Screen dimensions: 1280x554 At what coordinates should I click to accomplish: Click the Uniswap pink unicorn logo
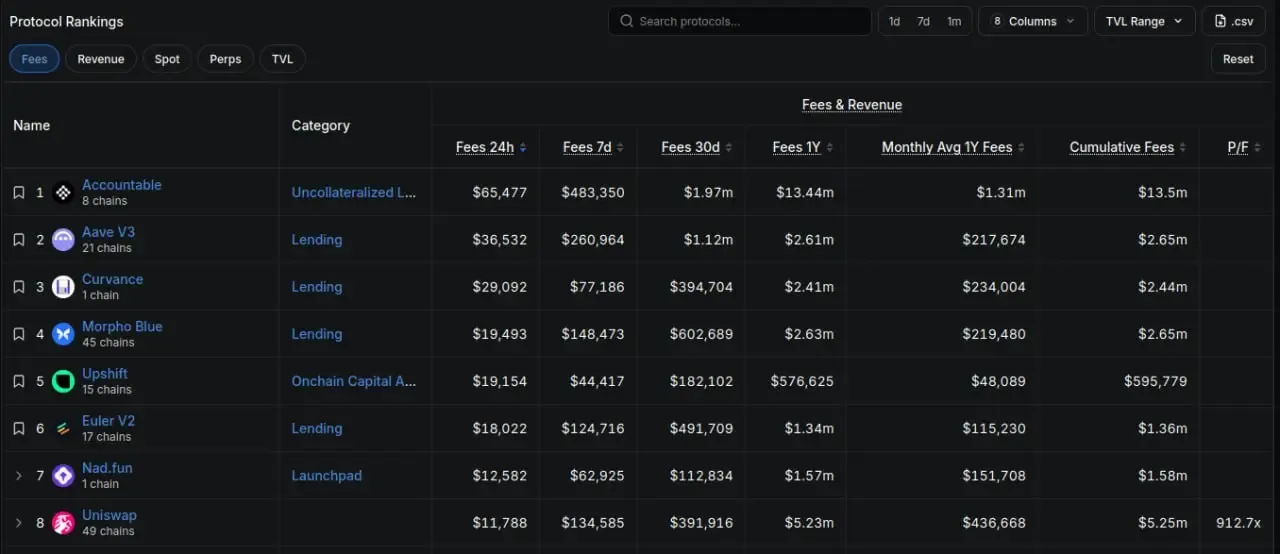pos(63,523)
